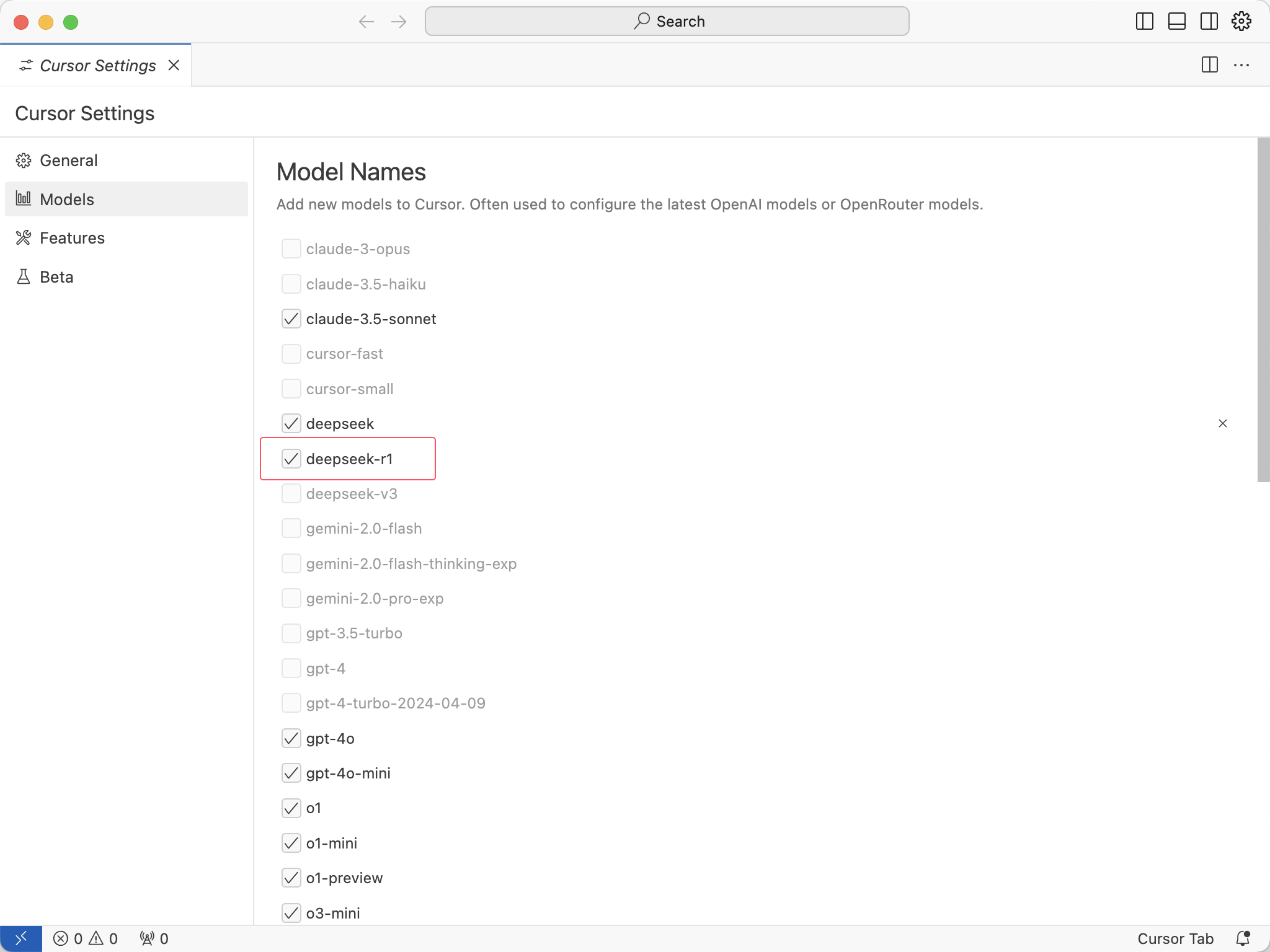
Task: Go back with the left arrow
Action: point(366,22)
